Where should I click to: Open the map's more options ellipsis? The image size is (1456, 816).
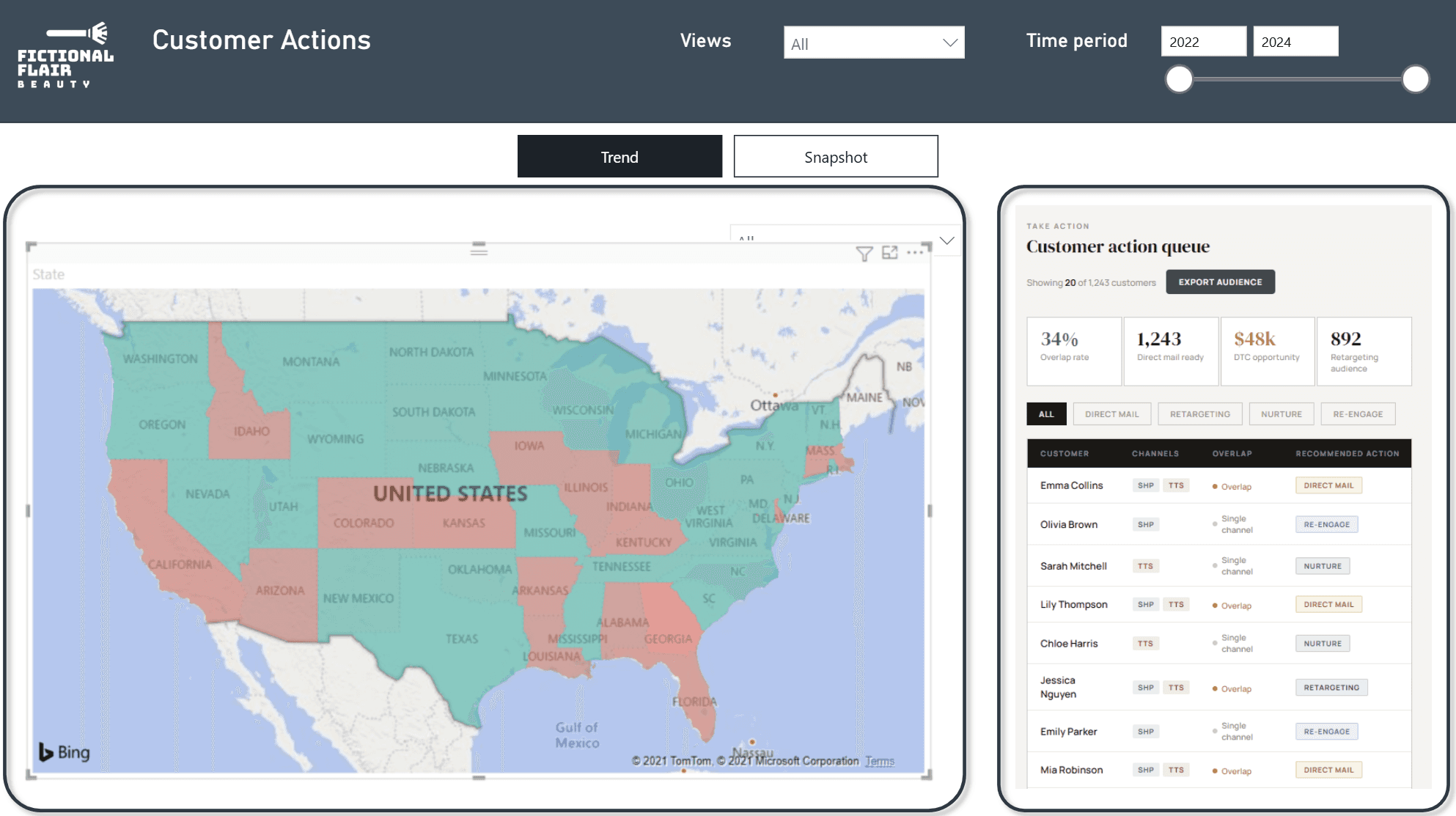[915, 253]
